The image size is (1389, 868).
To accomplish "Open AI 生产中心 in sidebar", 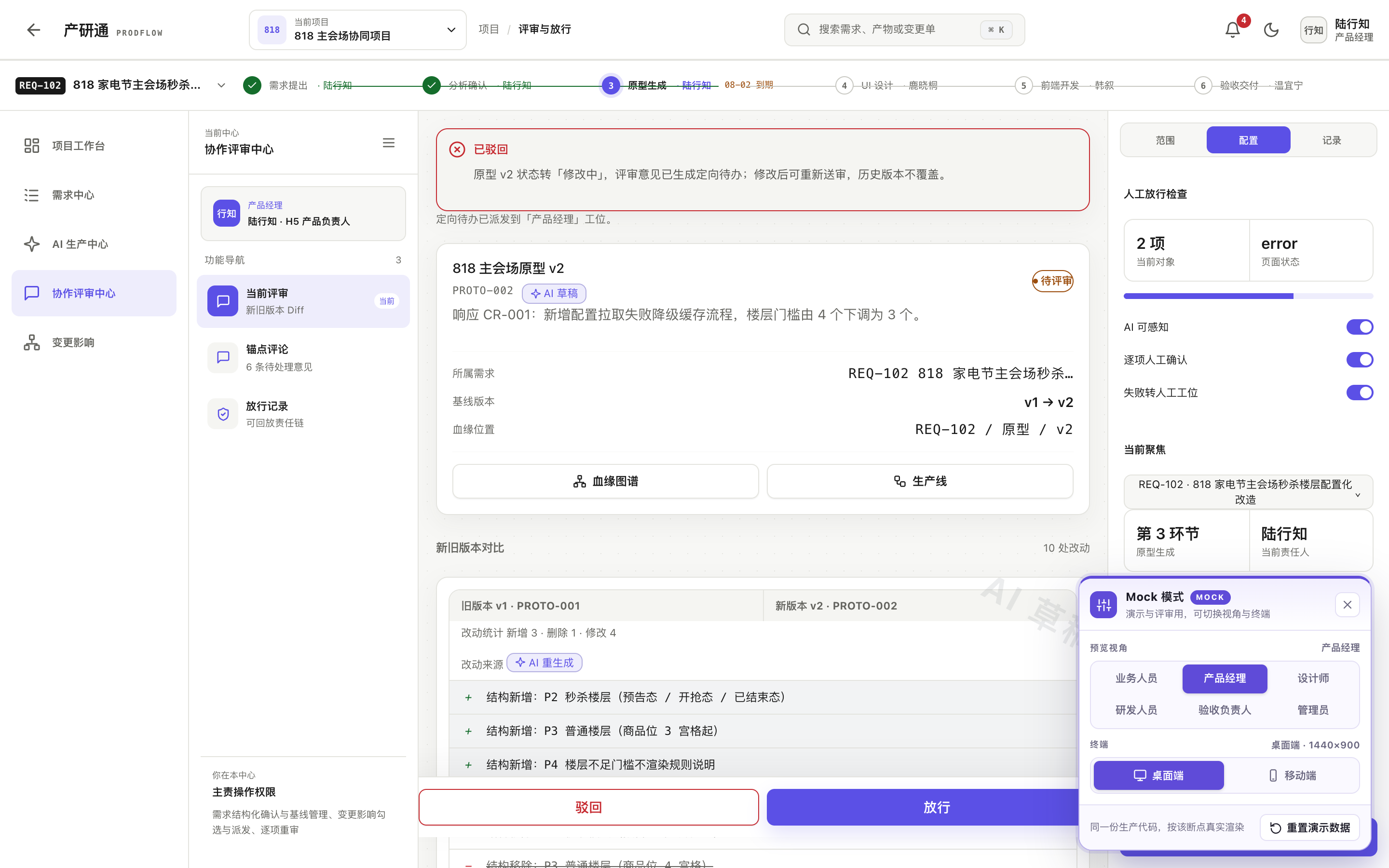I will (94, 244).
